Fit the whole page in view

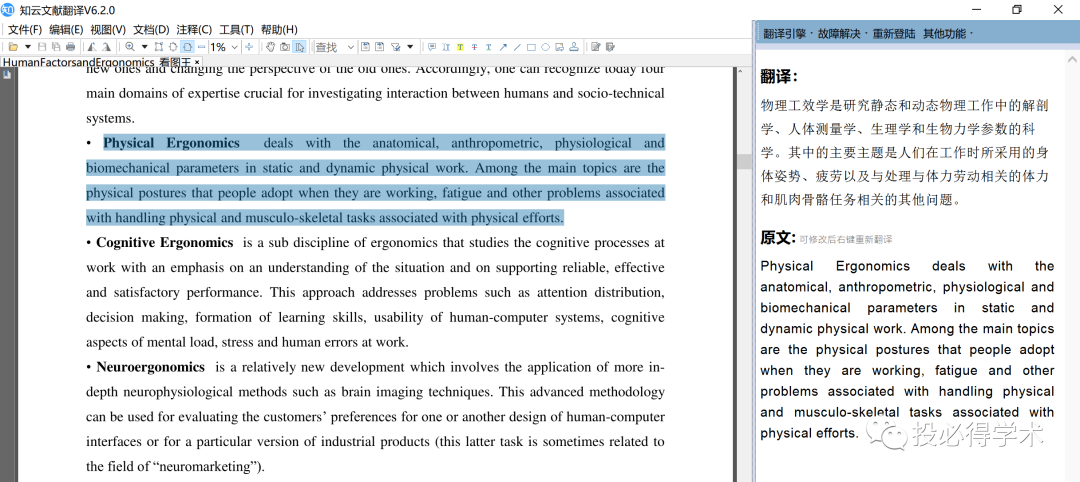(x=173, y=47)
